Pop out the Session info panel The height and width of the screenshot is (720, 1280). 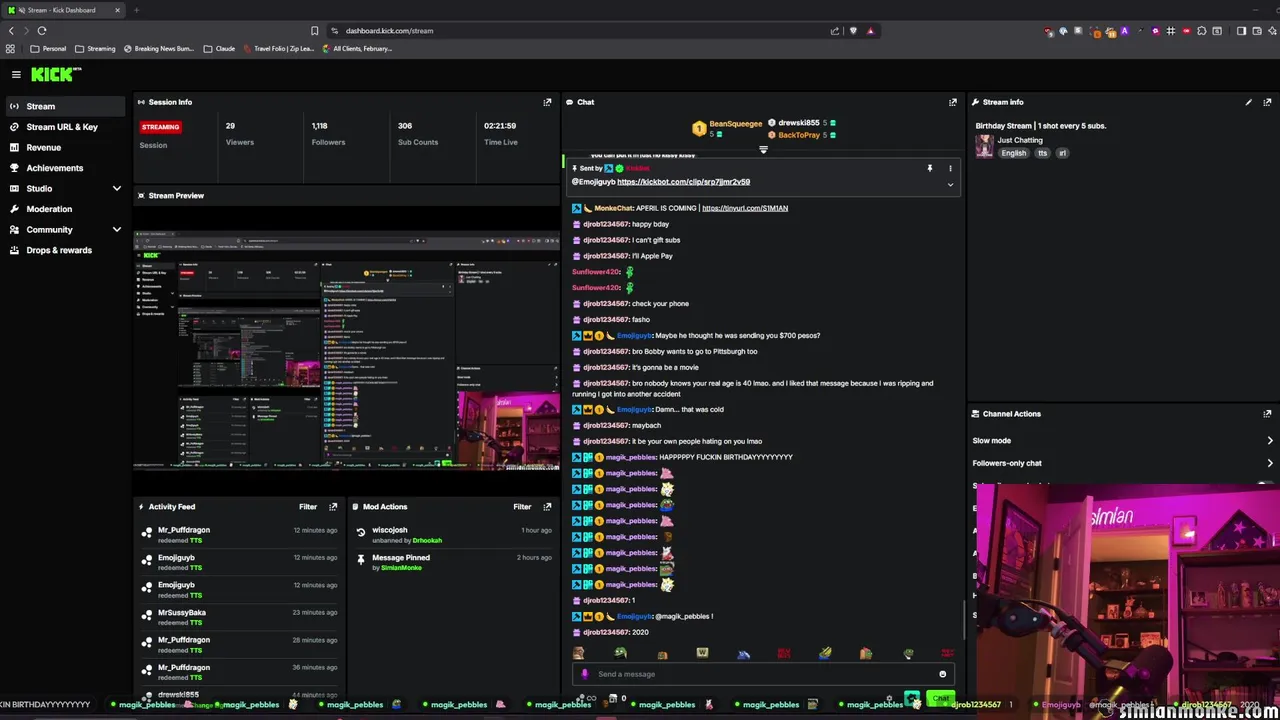click(547, 102)
